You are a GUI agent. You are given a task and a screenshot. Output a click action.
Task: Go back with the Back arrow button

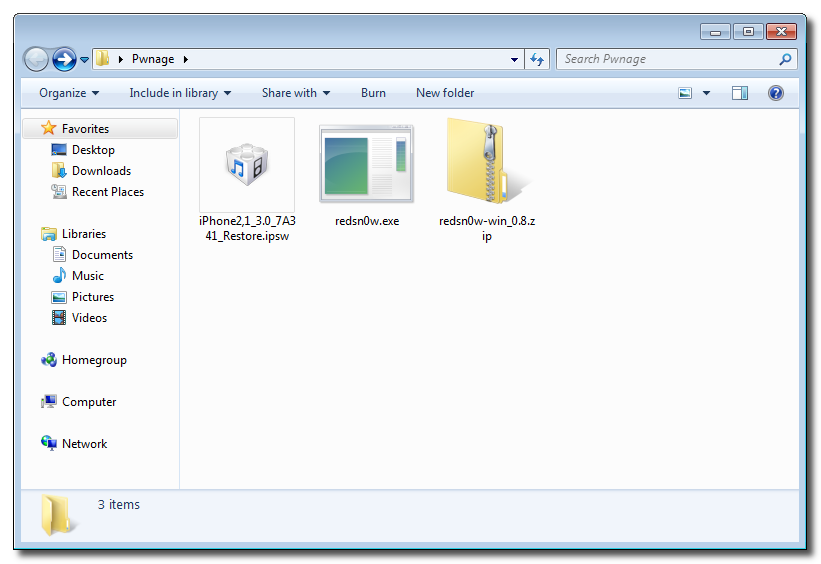(x=37, y=59)
